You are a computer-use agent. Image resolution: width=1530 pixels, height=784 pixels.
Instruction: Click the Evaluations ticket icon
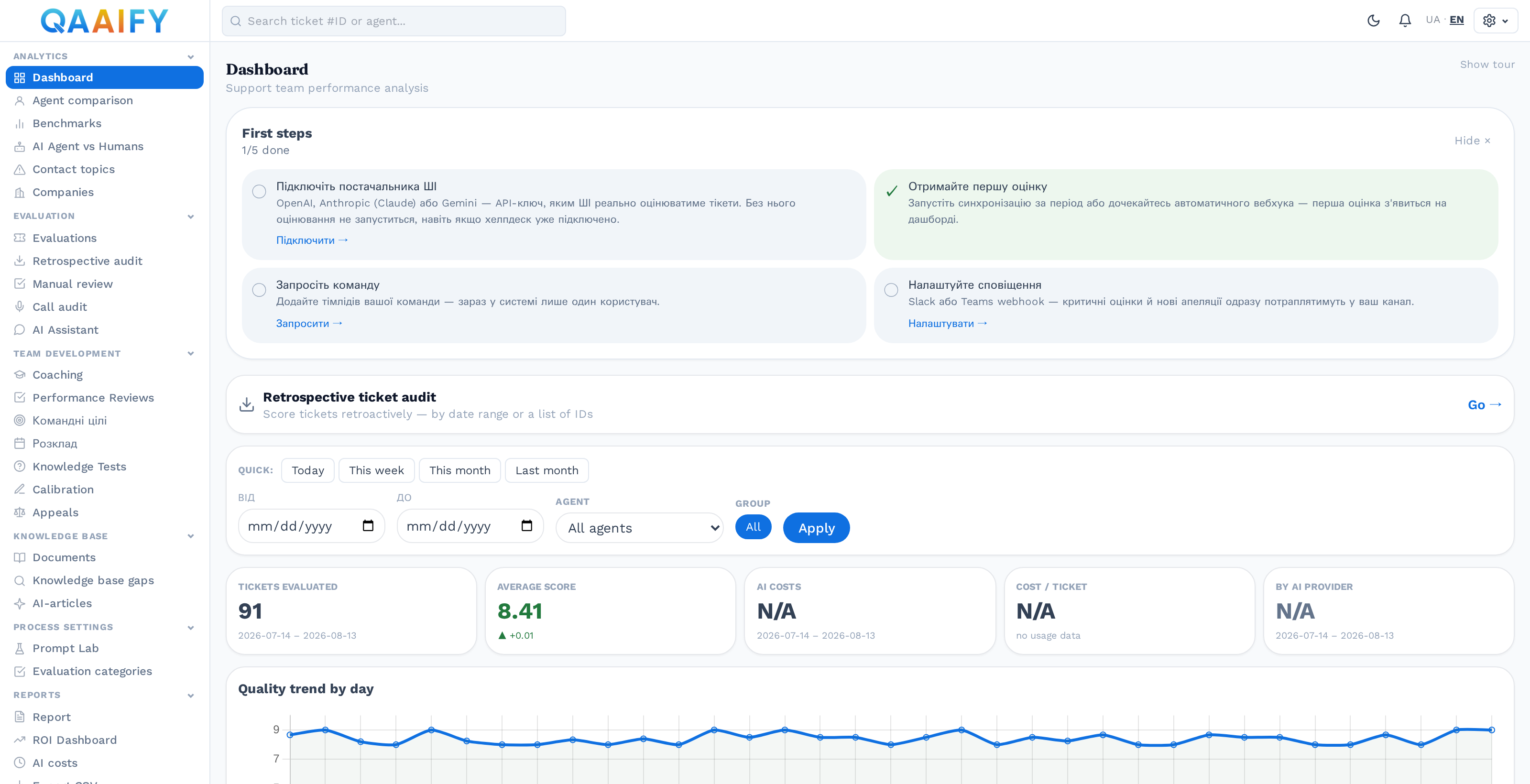[x=20, y=238]
